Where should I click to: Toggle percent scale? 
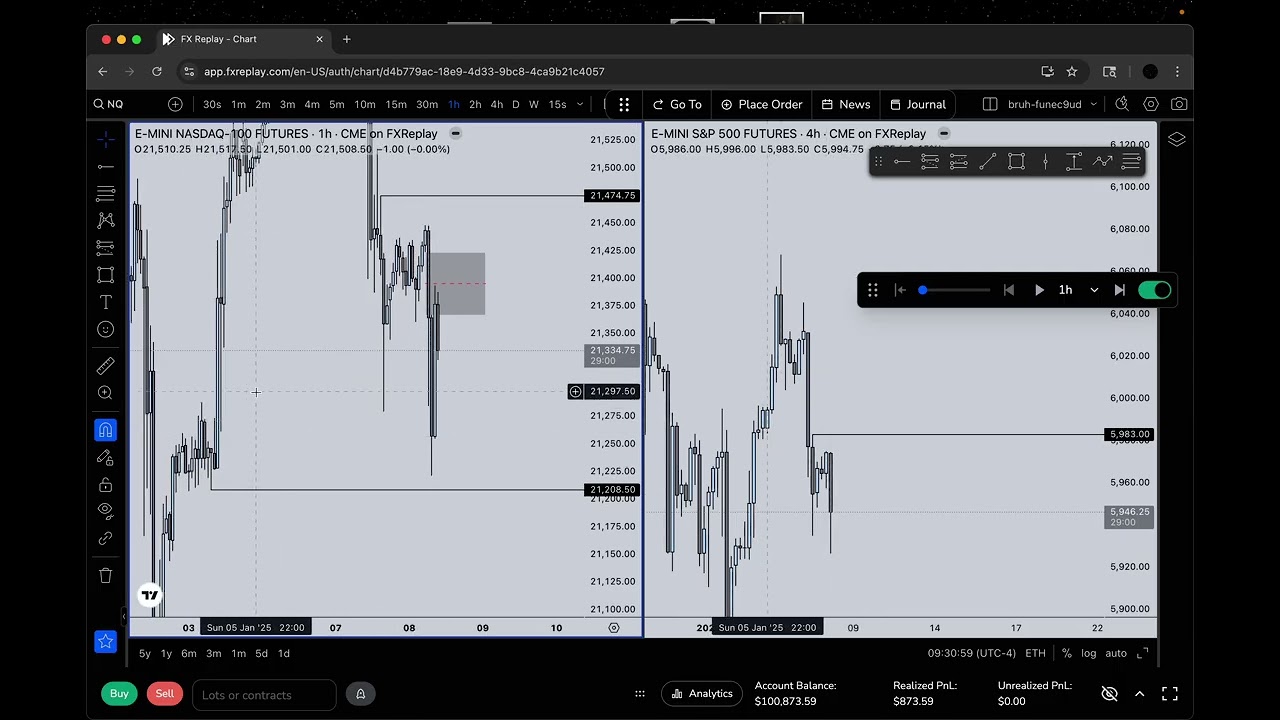coord(1067,653)
